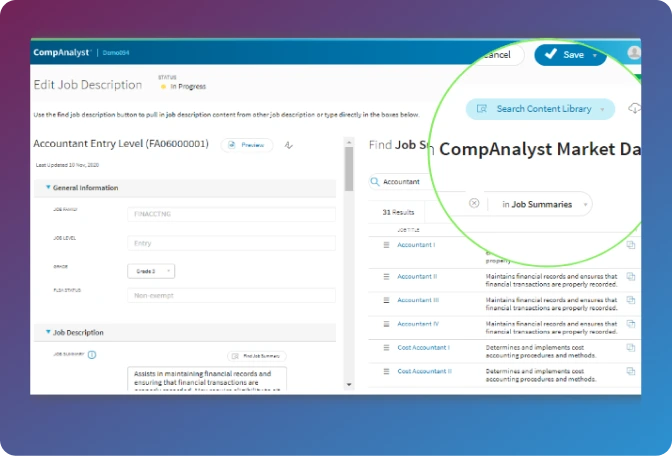
Task: Click the Job Level field Entry
Action: 231,243
